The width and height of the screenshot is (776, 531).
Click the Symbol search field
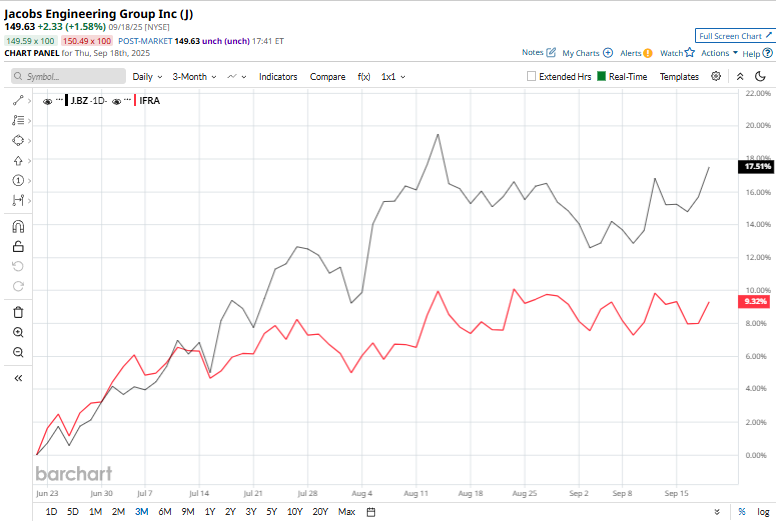click(68, 76)
